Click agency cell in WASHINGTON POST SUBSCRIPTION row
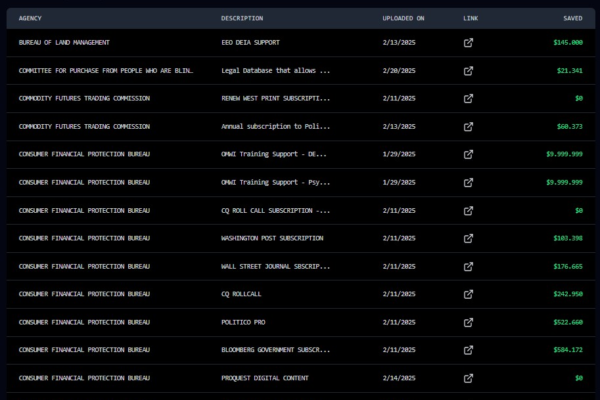This screenshot has width=600, height=400. click(x=84, y=238)
